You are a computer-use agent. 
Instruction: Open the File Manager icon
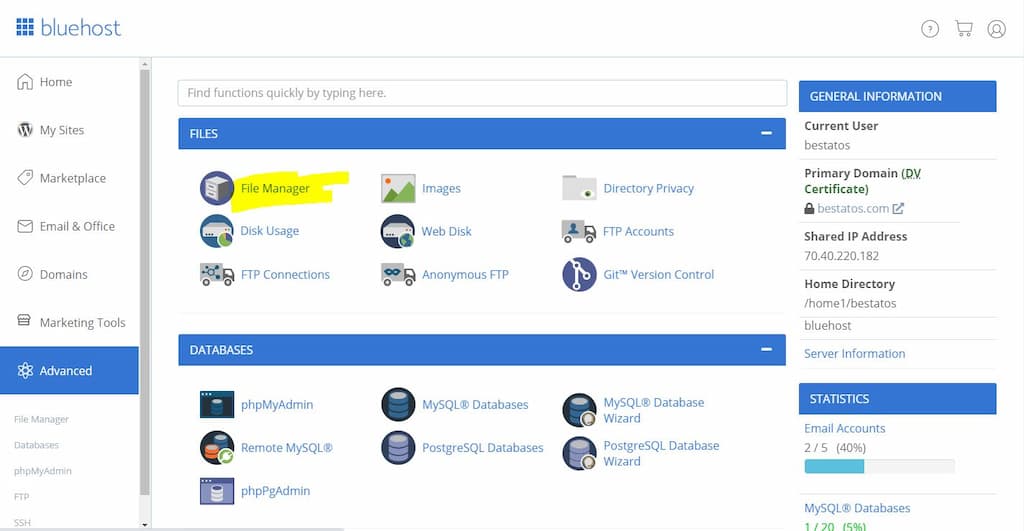(x=217, y=188)
